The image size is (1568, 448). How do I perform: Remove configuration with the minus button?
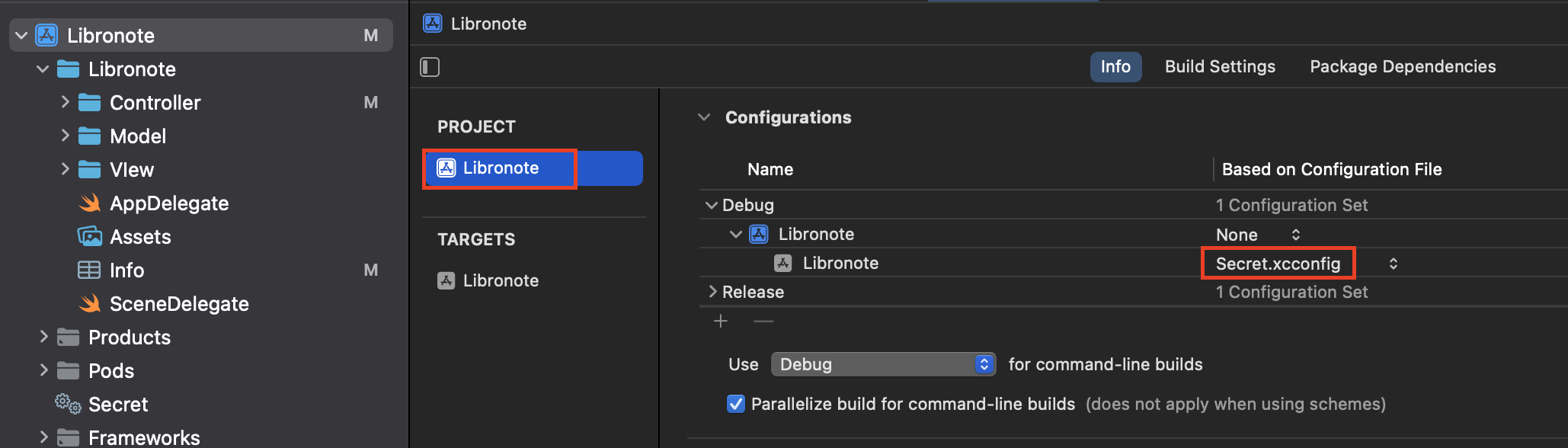point(763,322)
